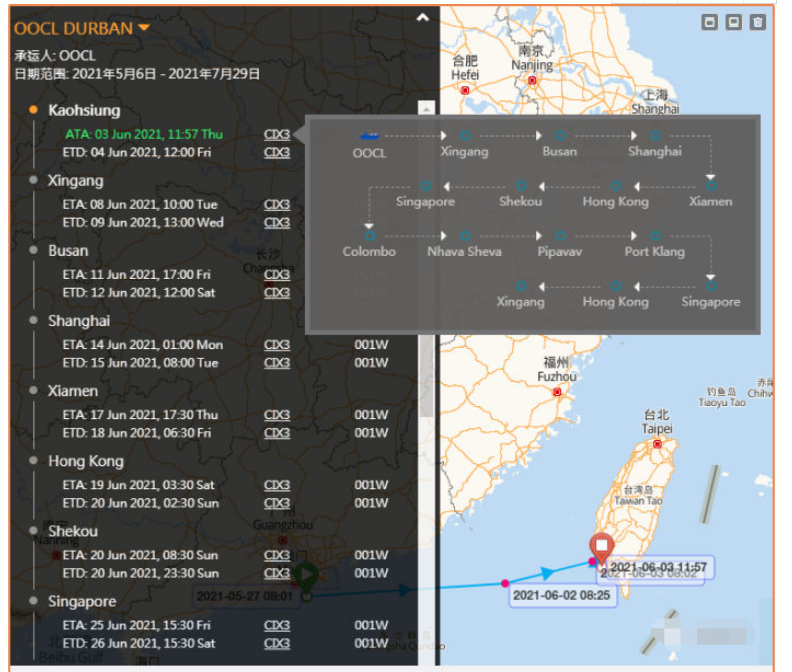Click the Shanghai node circle in route diagram

(x=655, y=135)
